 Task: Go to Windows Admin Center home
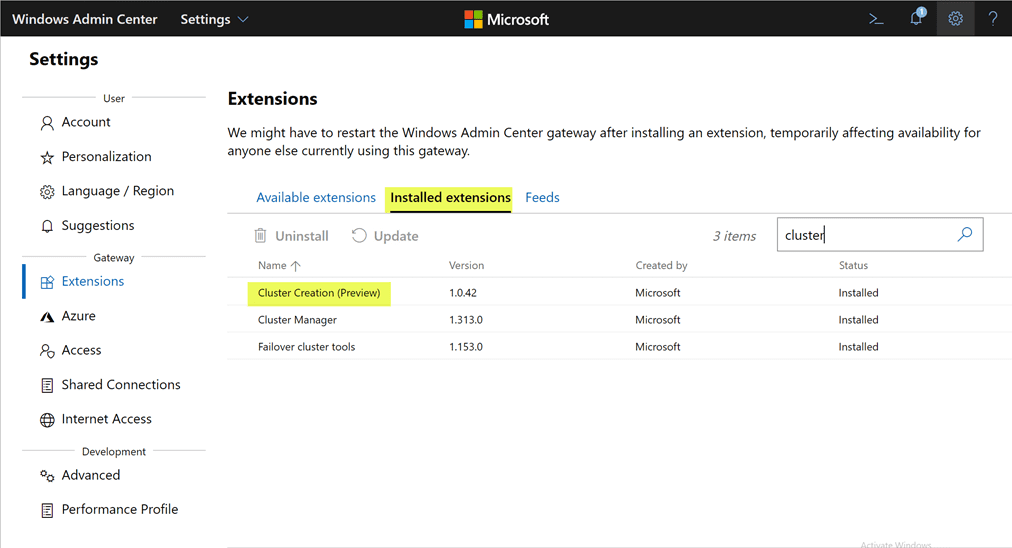(84, 19)
